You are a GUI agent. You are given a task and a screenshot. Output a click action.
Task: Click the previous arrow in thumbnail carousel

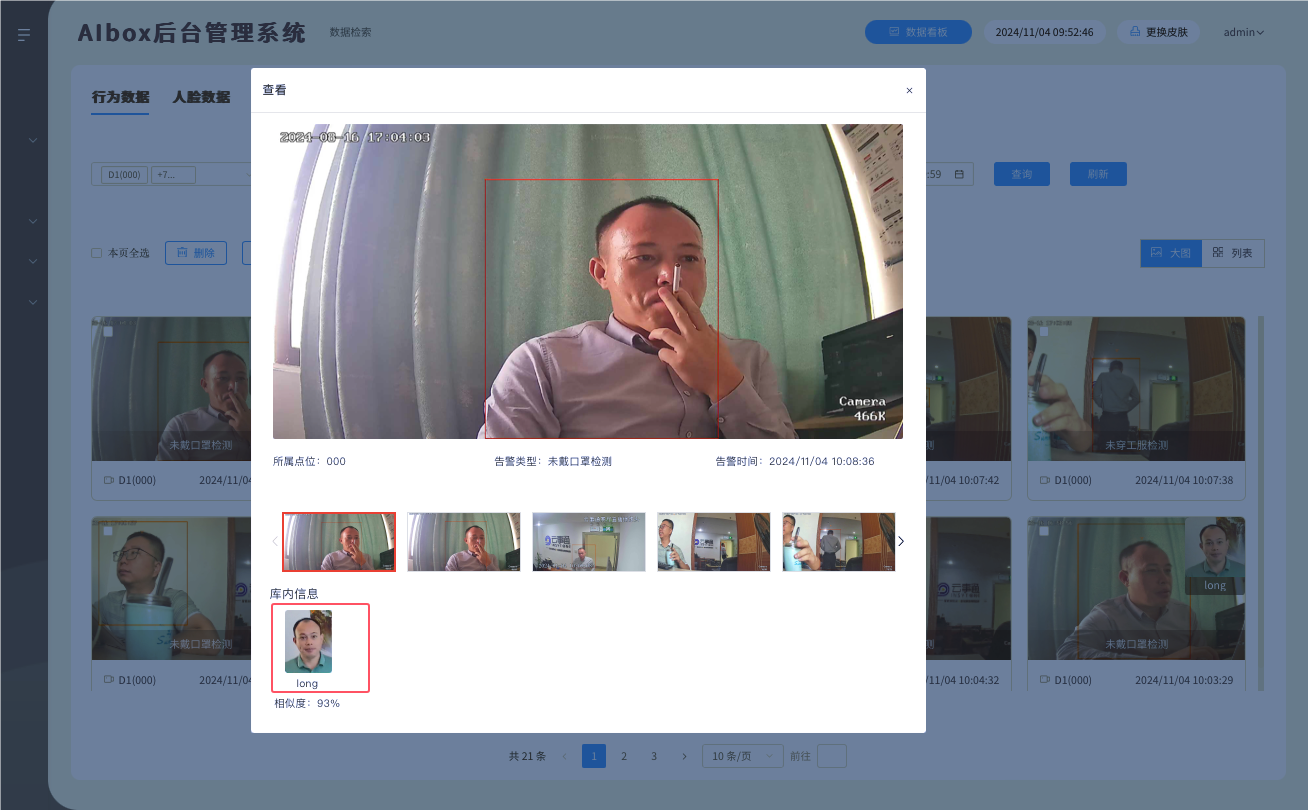[275, 541]
